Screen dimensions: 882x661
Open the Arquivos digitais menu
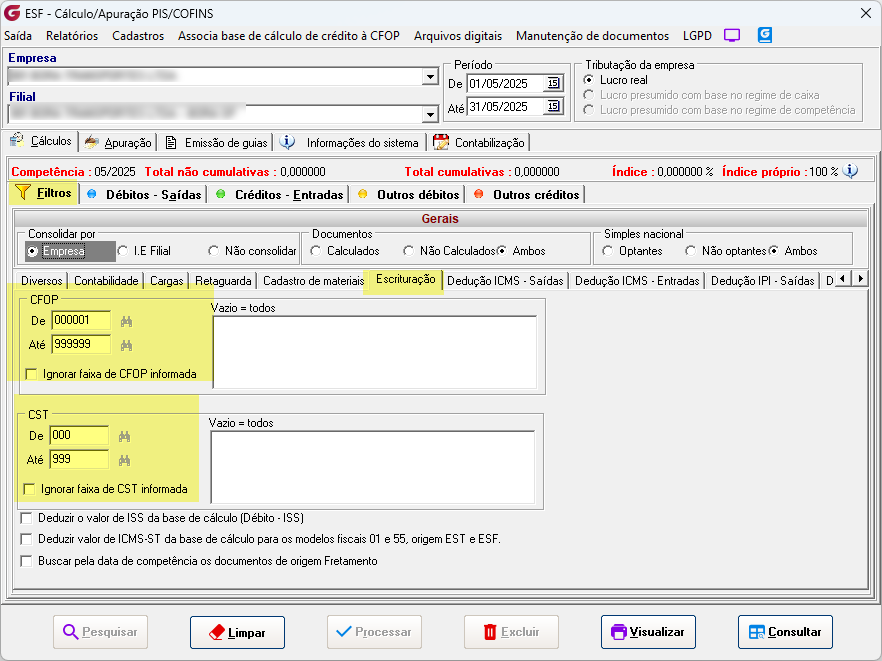pos(458,36)
